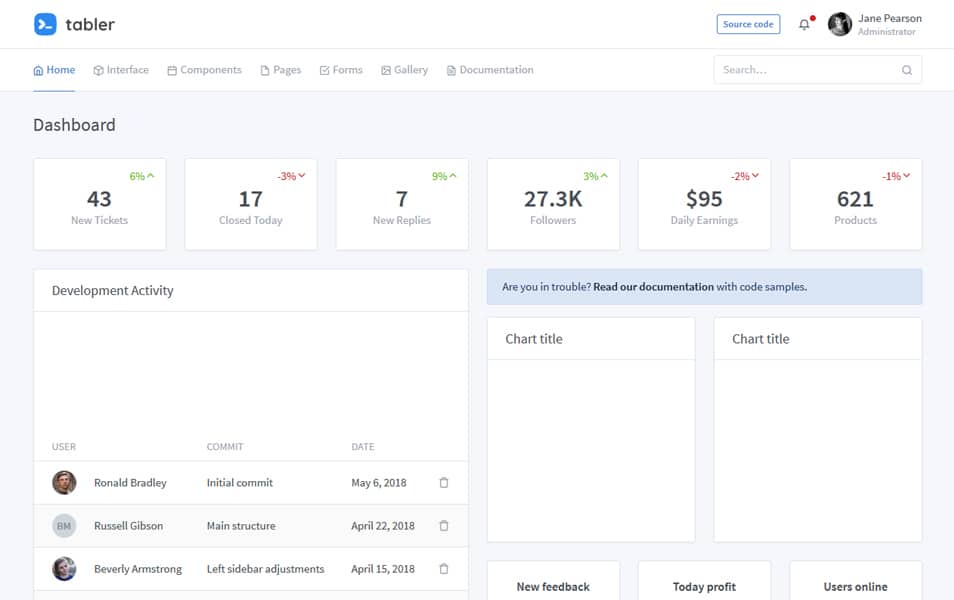Image resolution: width=954 pixels, height=600 pixels.
Task: Click the Source code button
Action: (x=748, y=24)
